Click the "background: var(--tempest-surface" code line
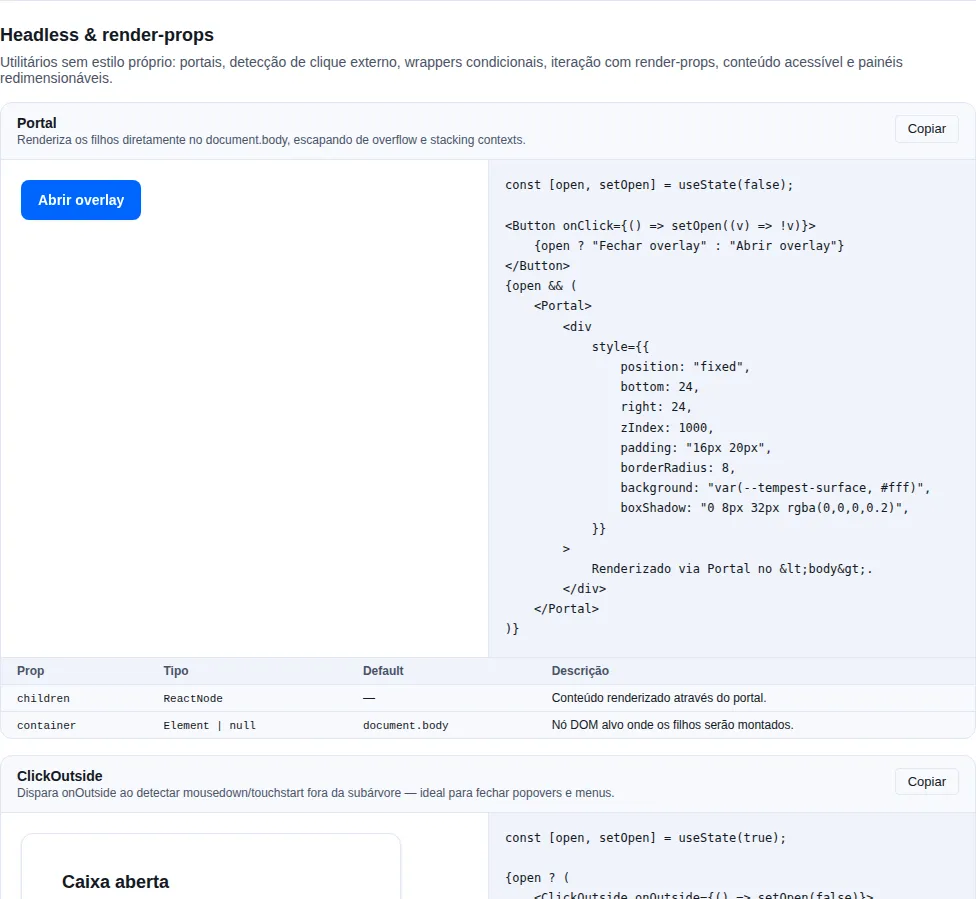Screen dimensions: 976x899 [776, 487]
